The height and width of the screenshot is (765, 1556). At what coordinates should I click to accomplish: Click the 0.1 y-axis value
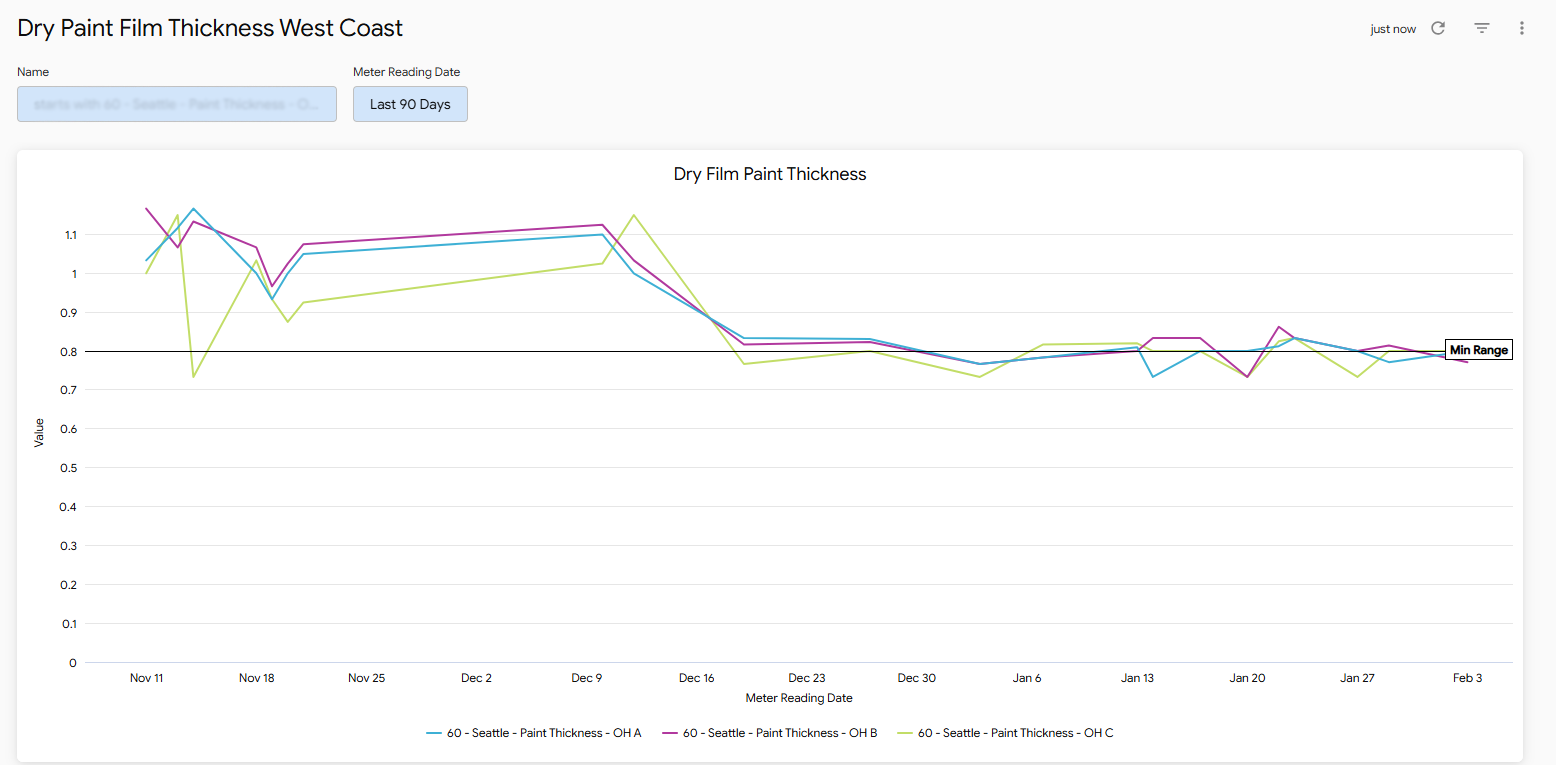click(x=70, y=624)
